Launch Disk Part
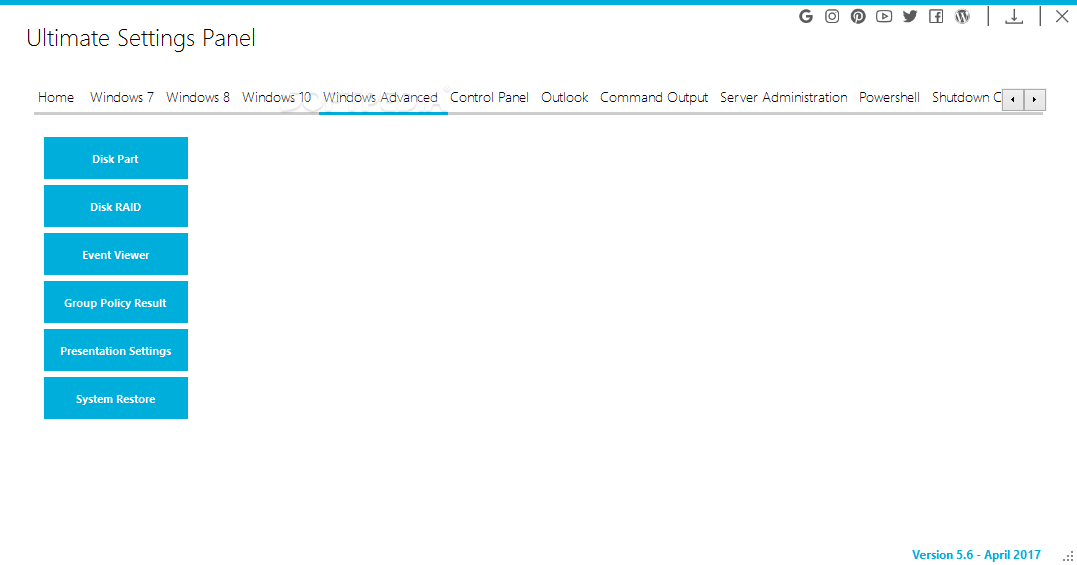This screenshot has height=565, width=1077. click(115, 158)
